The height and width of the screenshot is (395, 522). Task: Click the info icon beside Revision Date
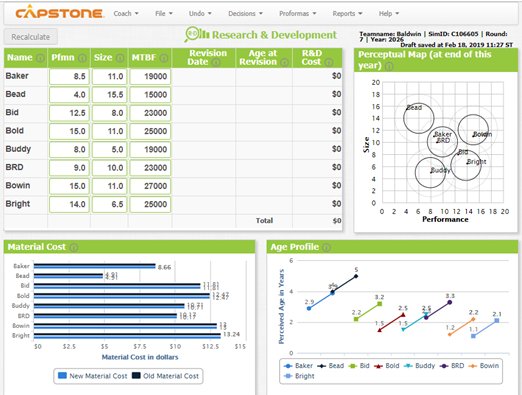tap(216, 62)
